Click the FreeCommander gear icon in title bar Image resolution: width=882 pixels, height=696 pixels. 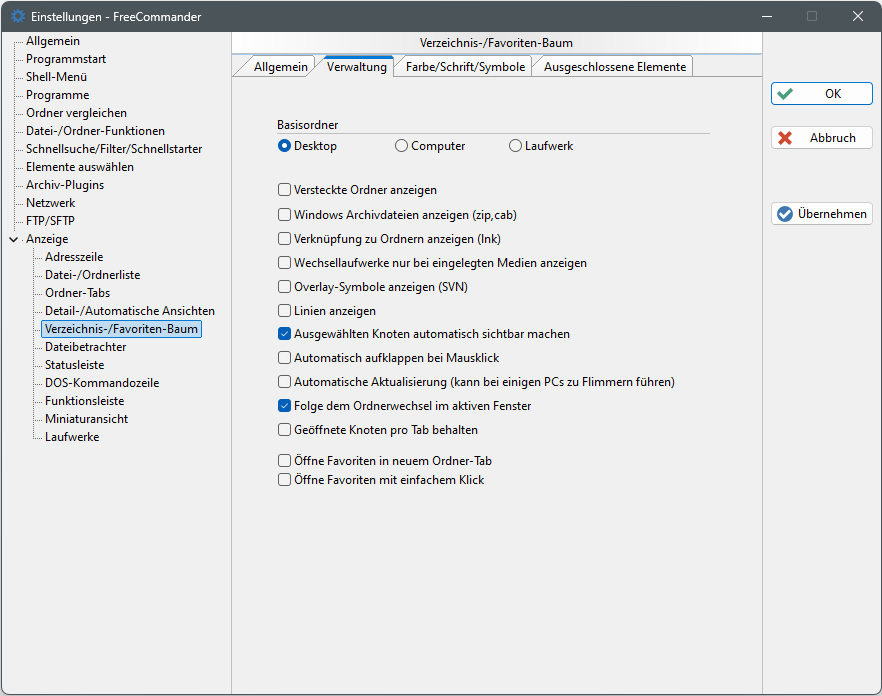coord(18,16)
